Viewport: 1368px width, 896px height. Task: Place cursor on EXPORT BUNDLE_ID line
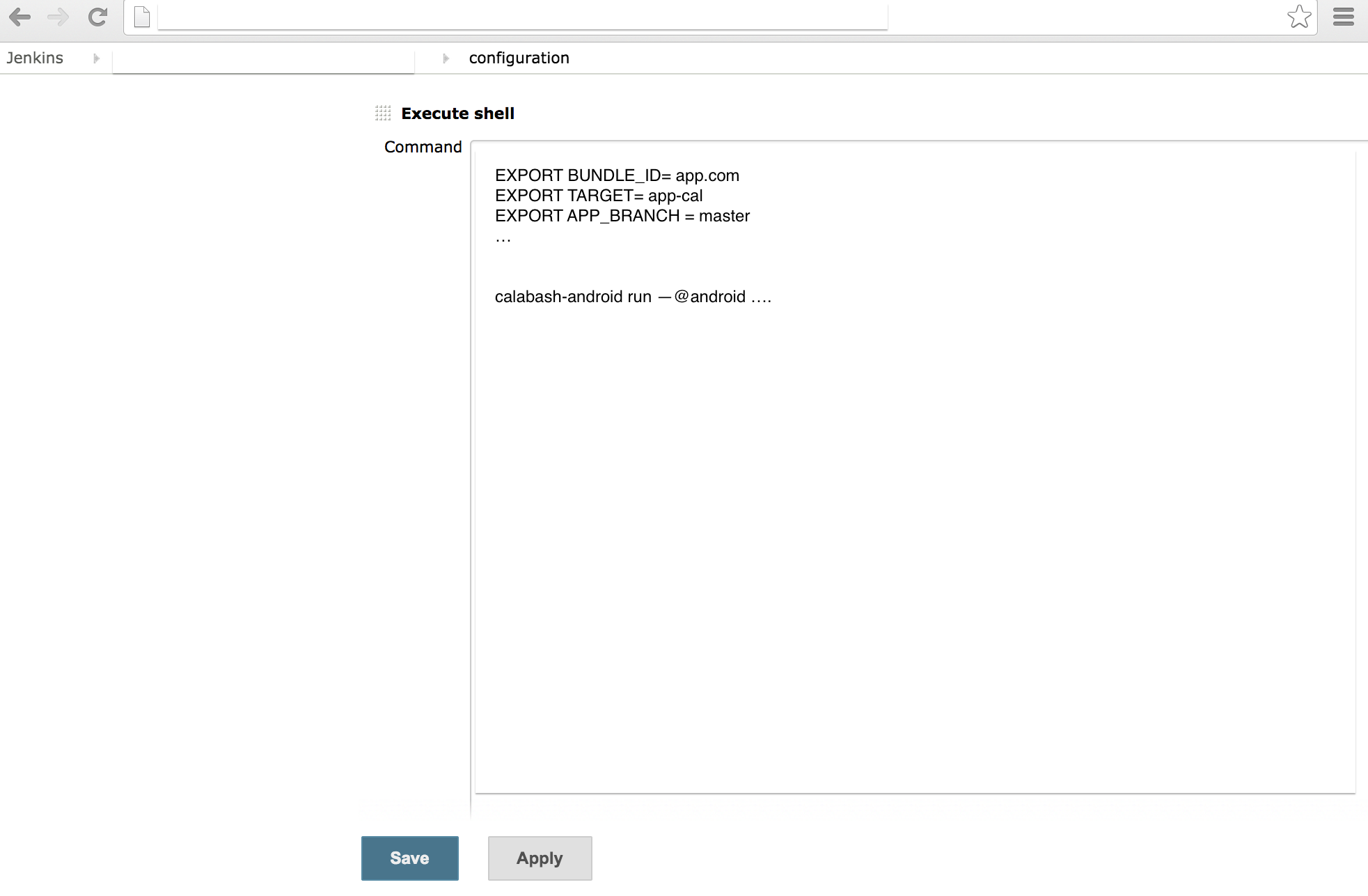click(617, 175)
